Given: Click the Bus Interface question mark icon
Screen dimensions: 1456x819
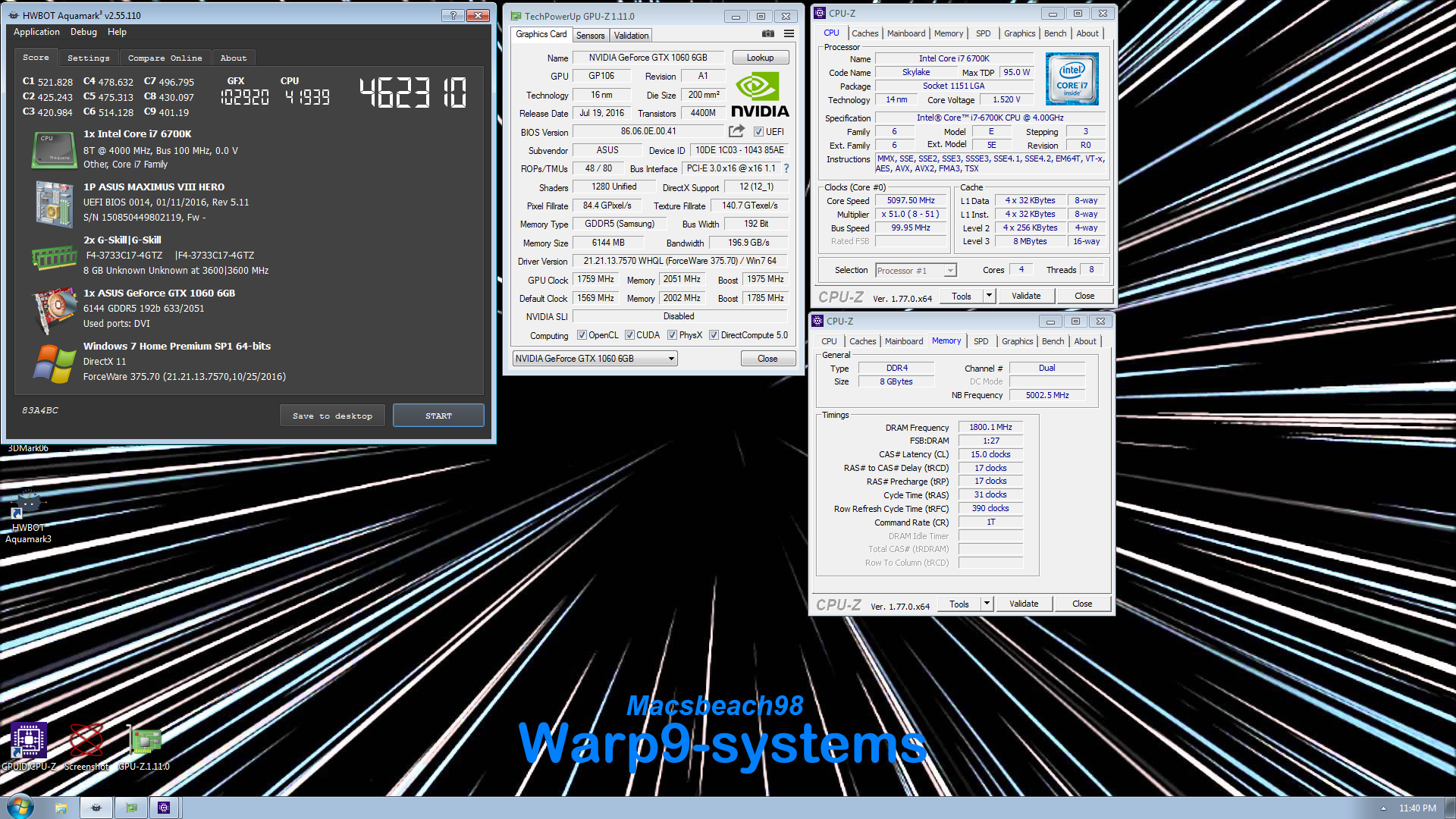Looking at the screenshot, I should (786, 168).
